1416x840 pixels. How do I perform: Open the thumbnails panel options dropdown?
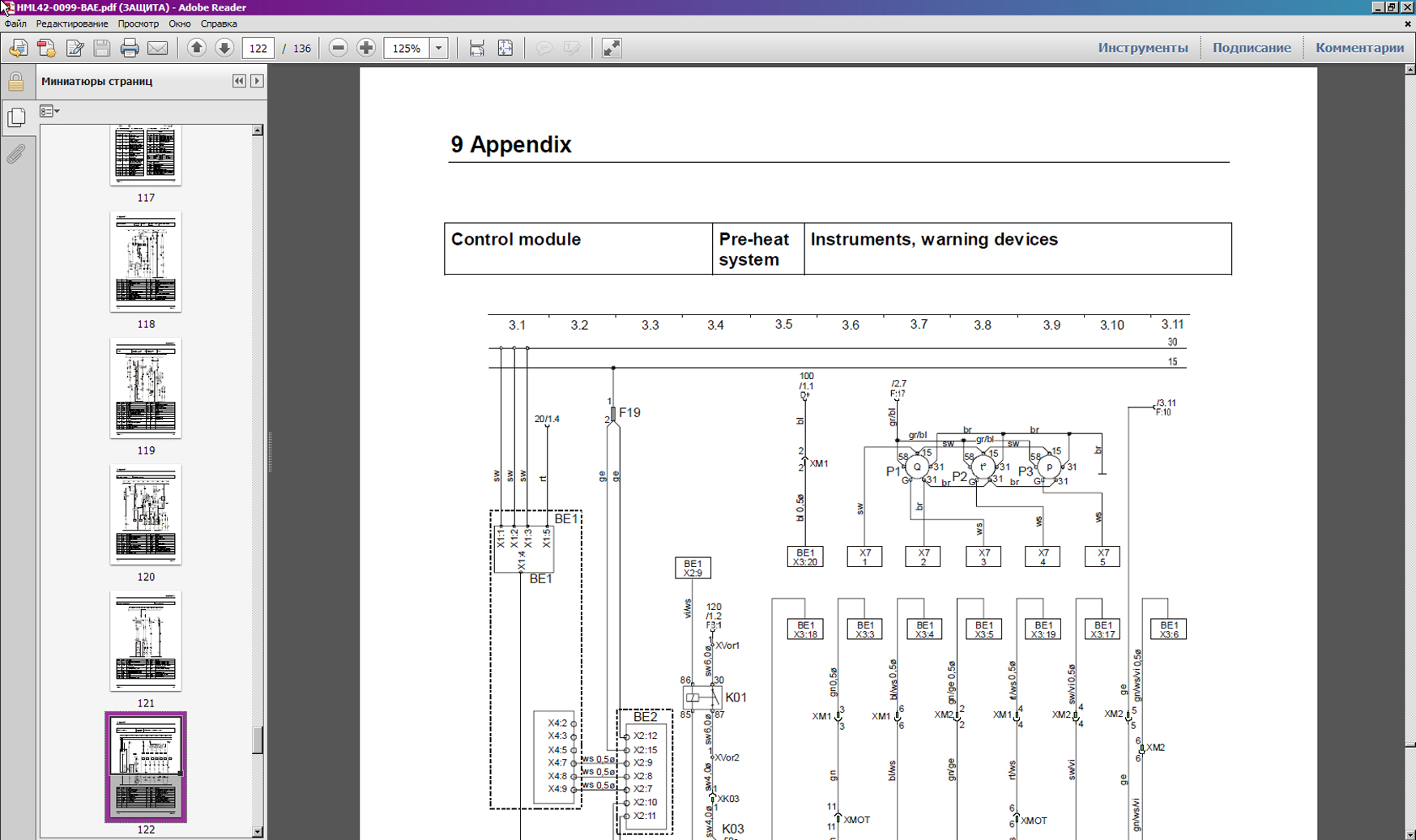coord(49,111)
